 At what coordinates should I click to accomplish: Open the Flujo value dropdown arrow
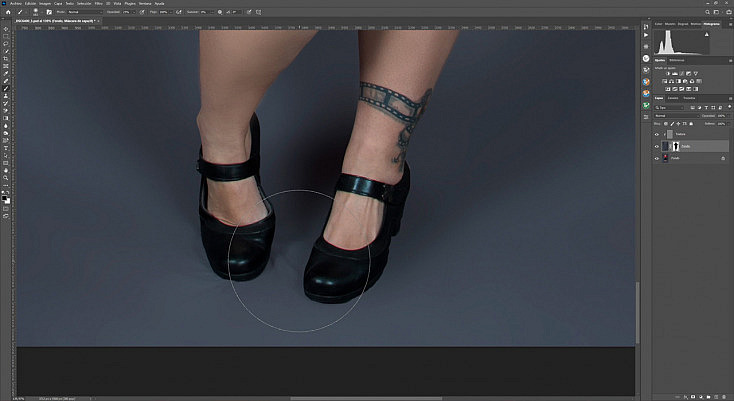coord(171,12)
